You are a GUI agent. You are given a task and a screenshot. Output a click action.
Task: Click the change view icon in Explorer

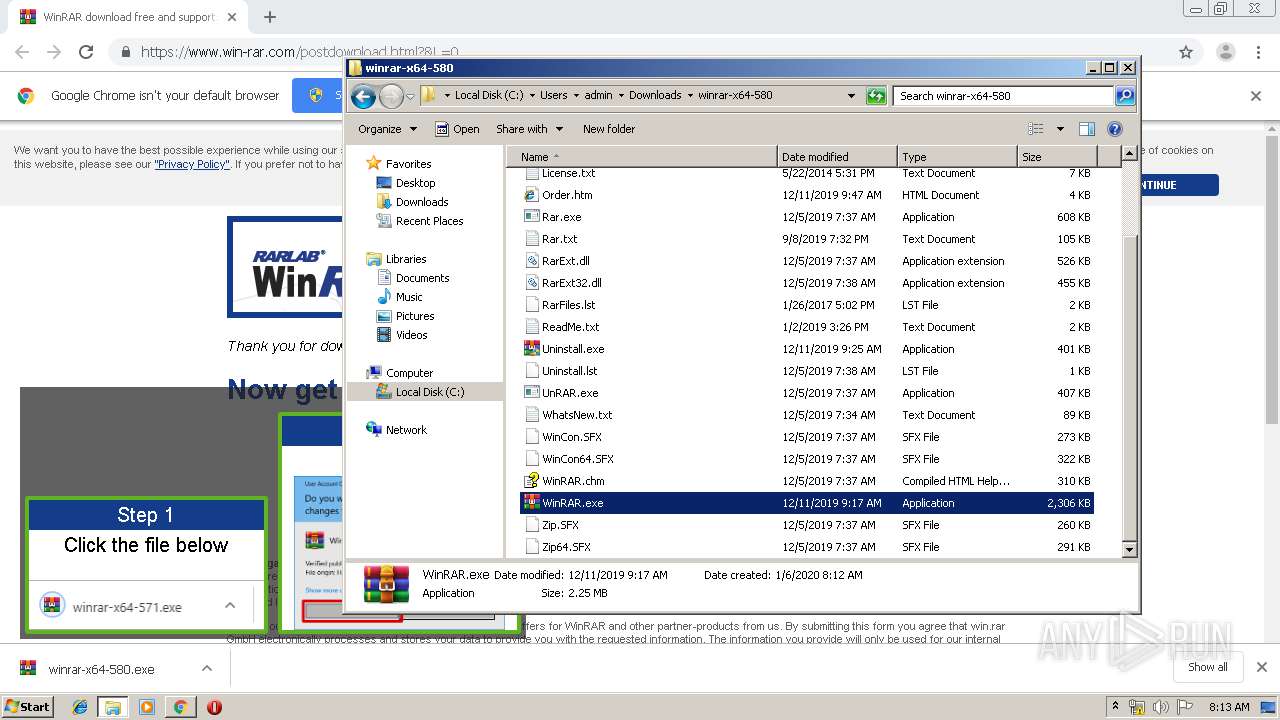click(1036, 129)
